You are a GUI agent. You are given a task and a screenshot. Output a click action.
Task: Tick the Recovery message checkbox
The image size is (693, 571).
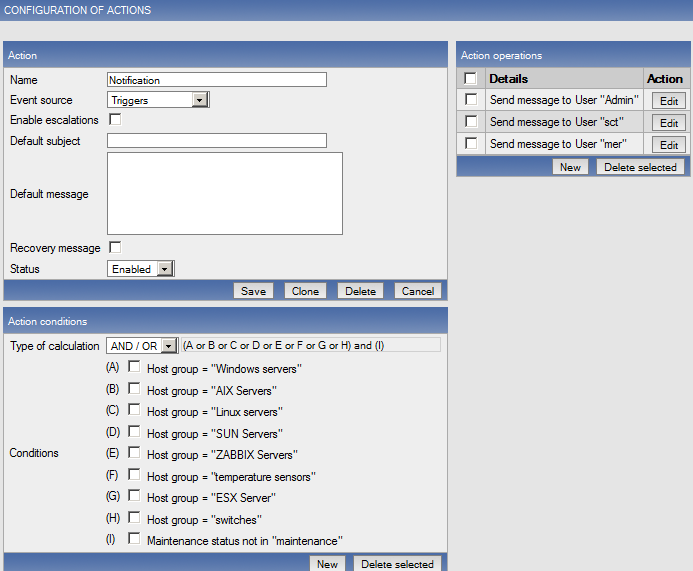click(x=115, y=247)
